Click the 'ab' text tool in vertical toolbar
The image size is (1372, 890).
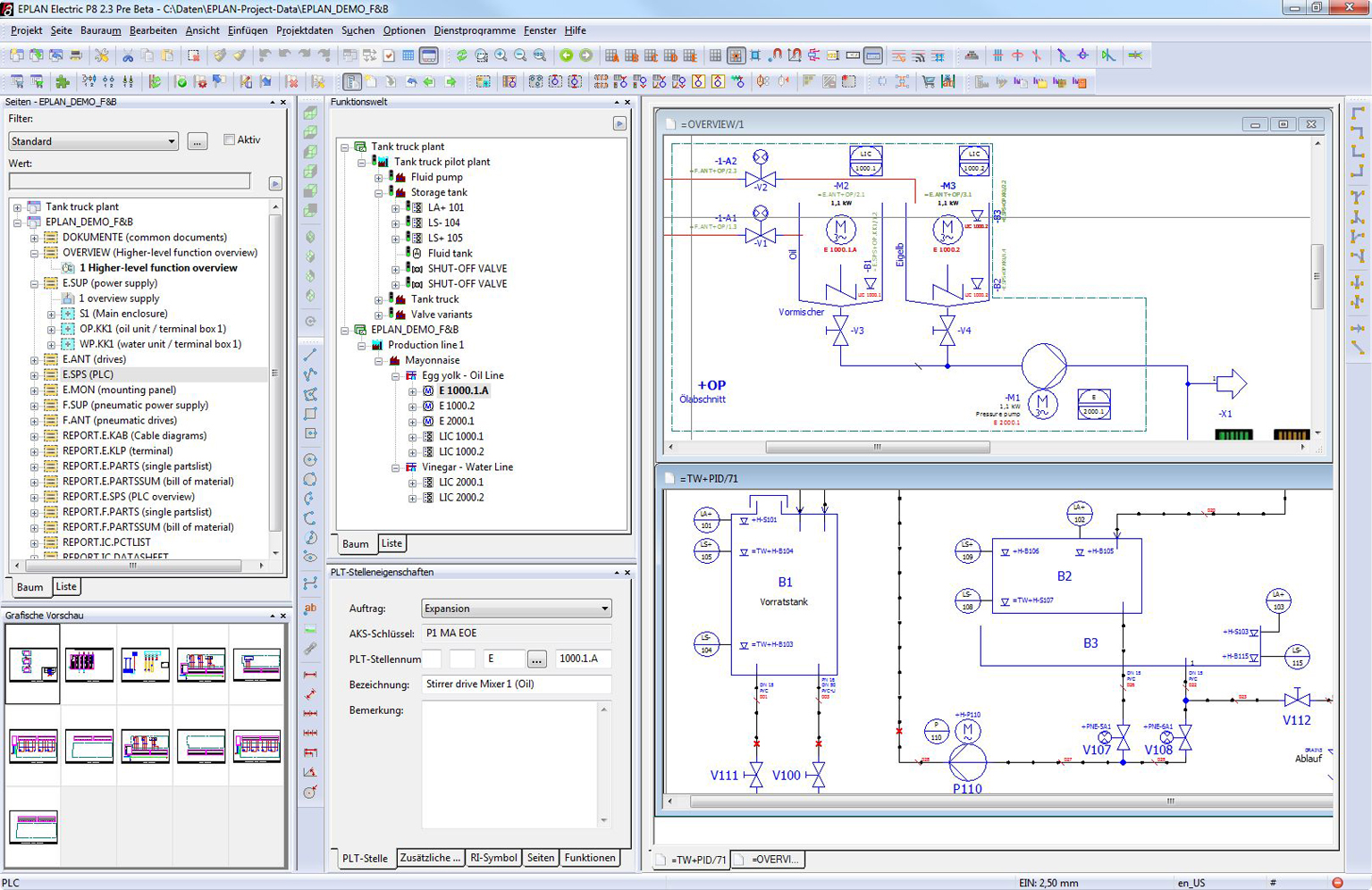pos(310,609)
